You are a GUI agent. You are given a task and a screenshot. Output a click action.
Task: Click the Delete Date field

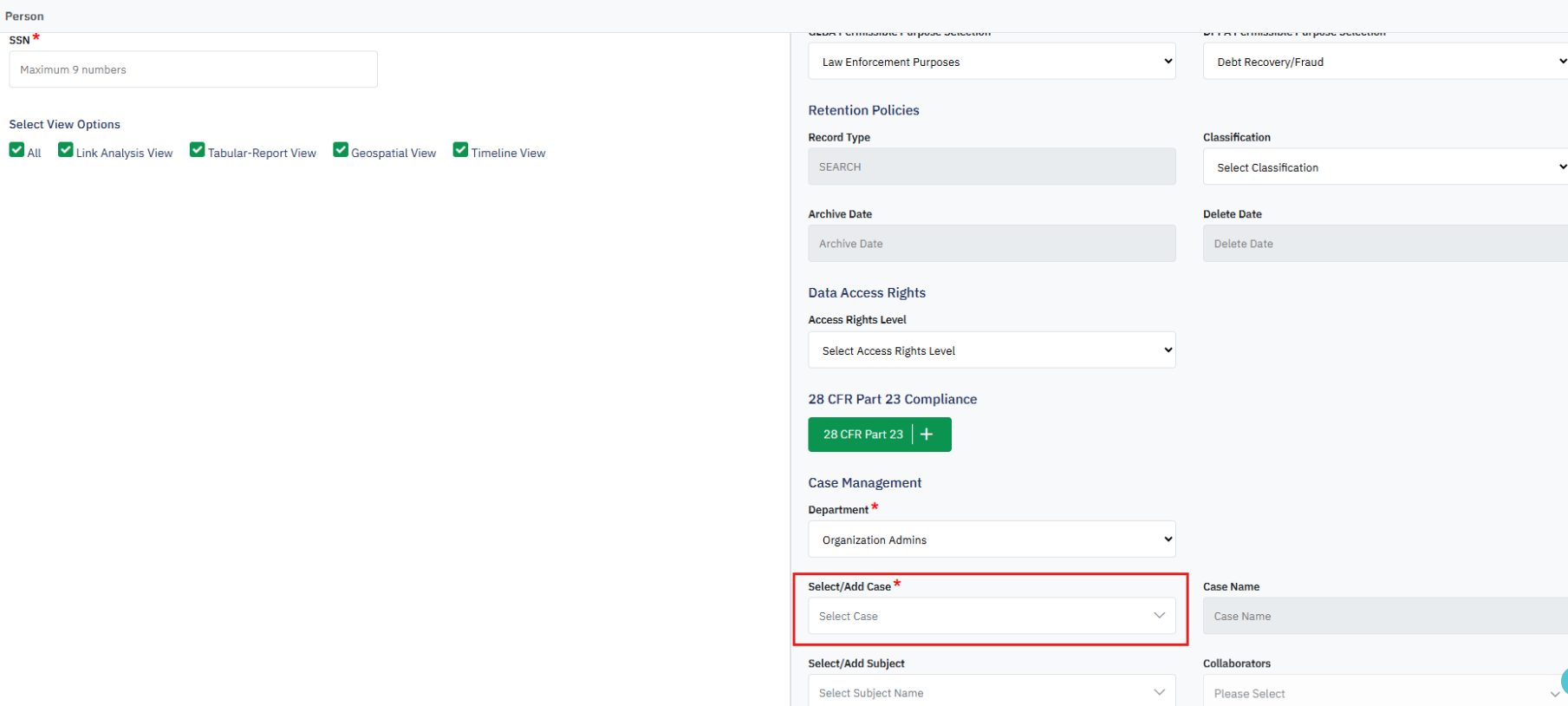1384,244
